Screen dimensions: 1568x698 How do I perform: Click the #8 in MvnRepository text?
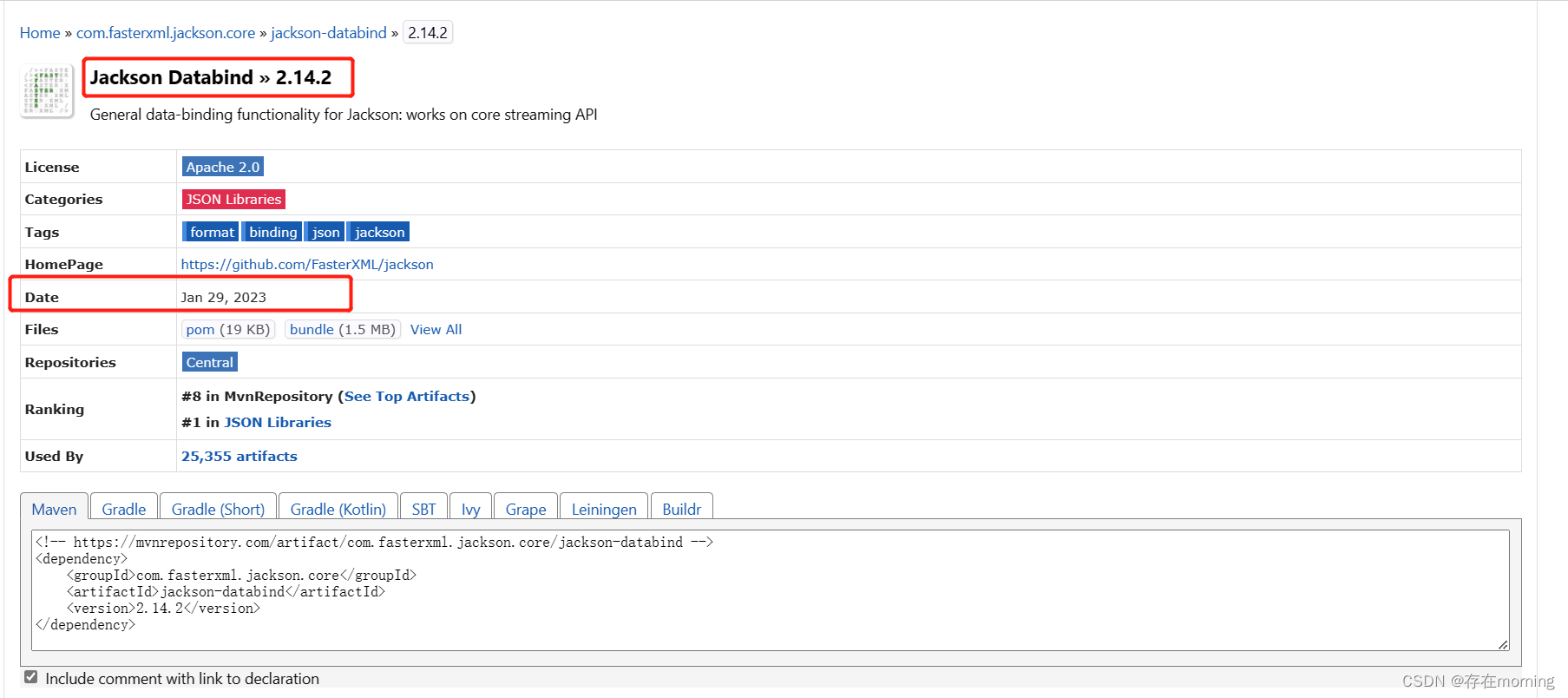pyautogui.click(x=257, y=396)
